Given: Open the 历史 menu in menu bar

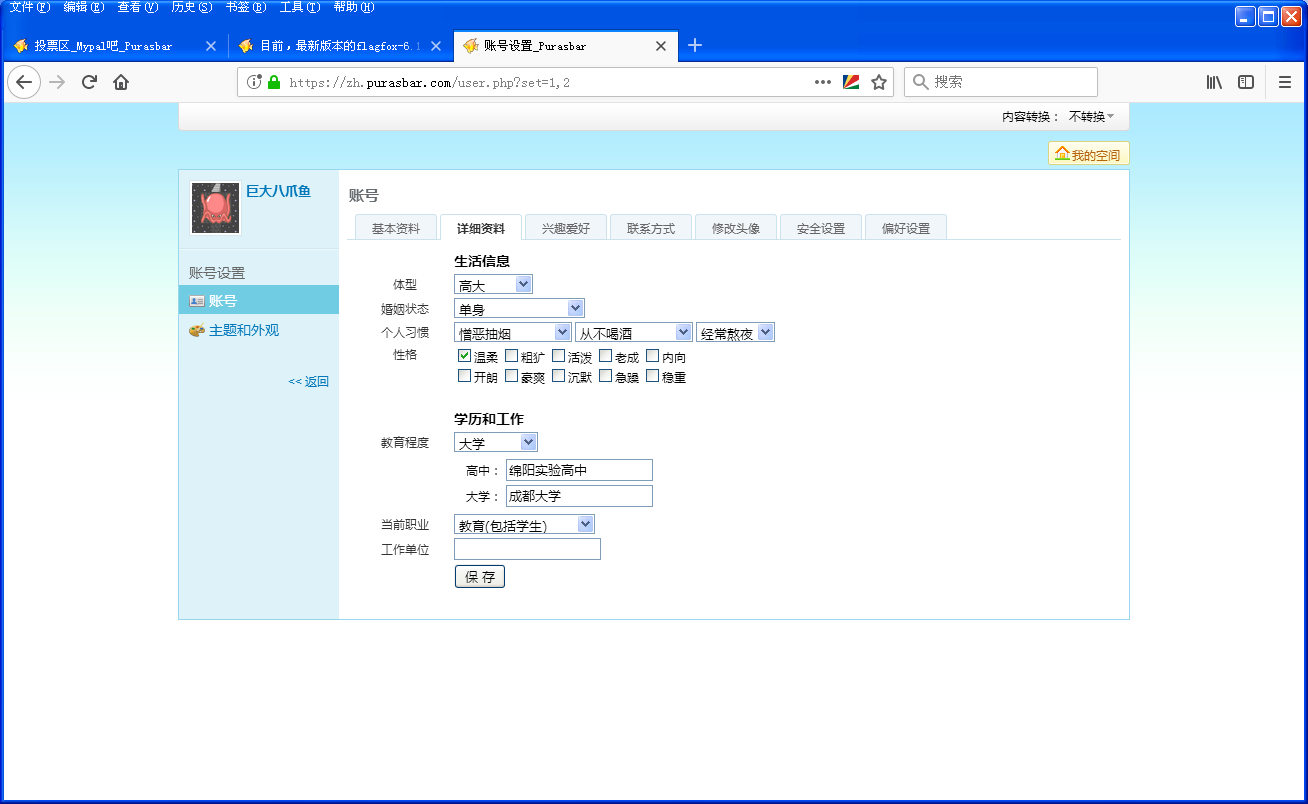Looking at the screenshot, I should pyautogui.click(x=190, y=7).
